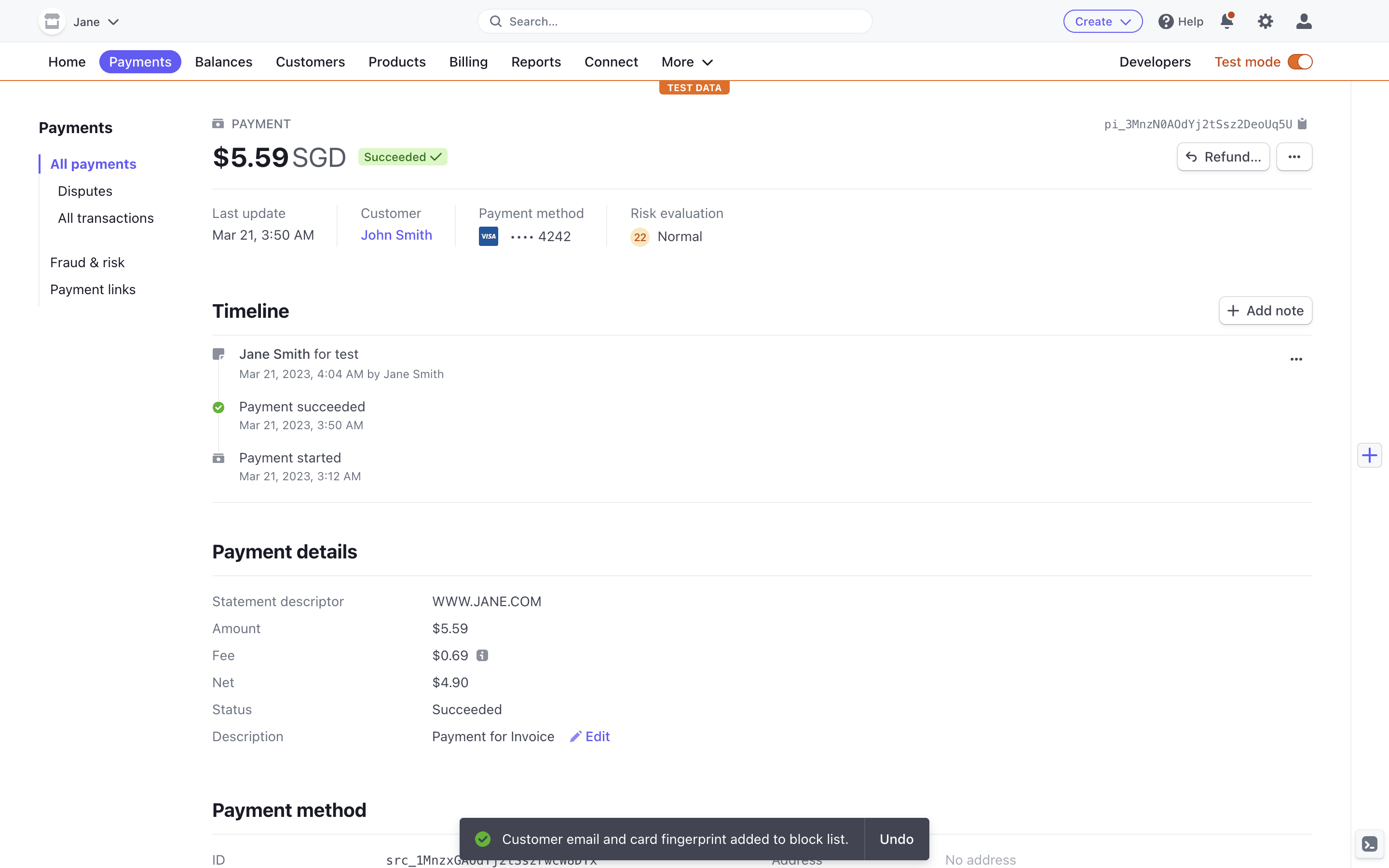
Task: Go to the Balances tab
Action: point(223,62)
